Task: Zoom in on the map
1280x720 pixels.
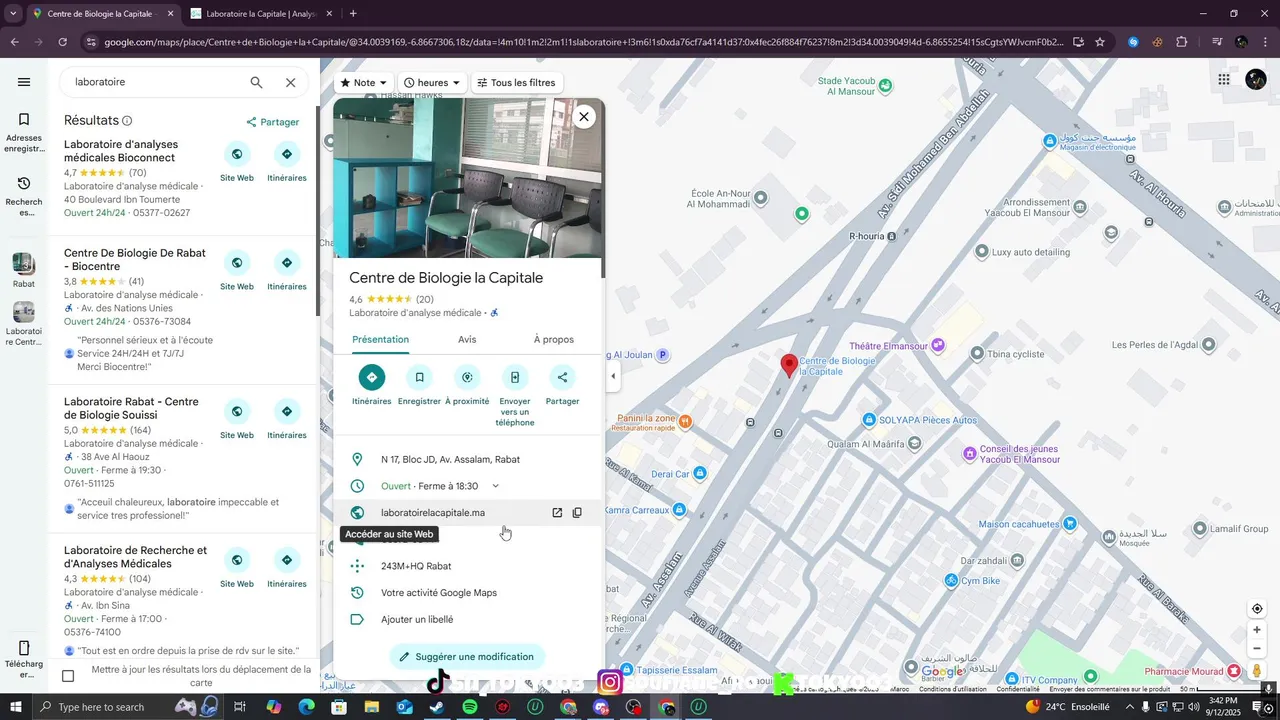Action: [1257, 630]
